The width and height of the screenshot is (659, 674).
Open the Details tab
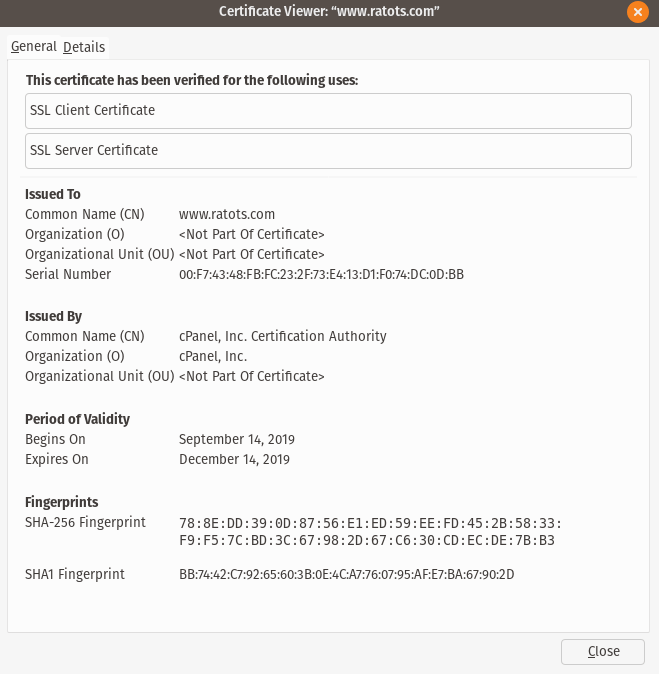click(84, 47)
